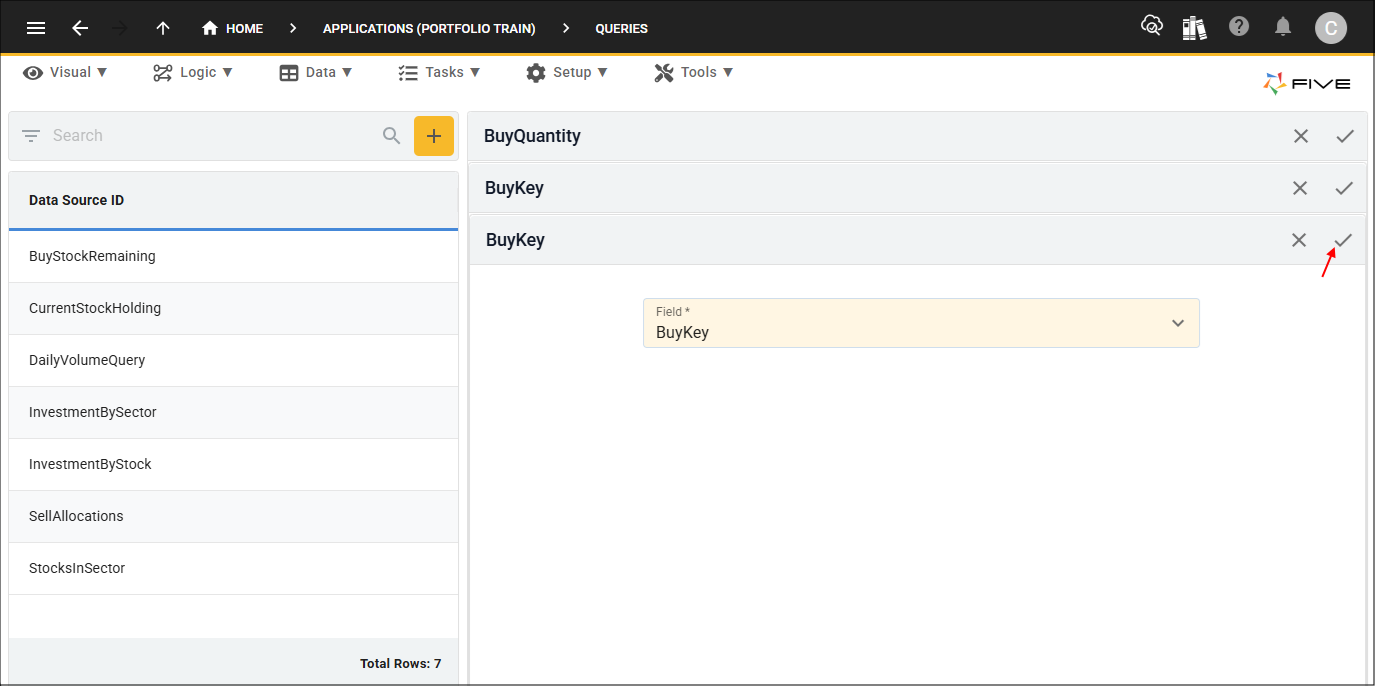
Task: Open the hamburger navigation menu
Action: pyautogui.click(x=36, y=28)
